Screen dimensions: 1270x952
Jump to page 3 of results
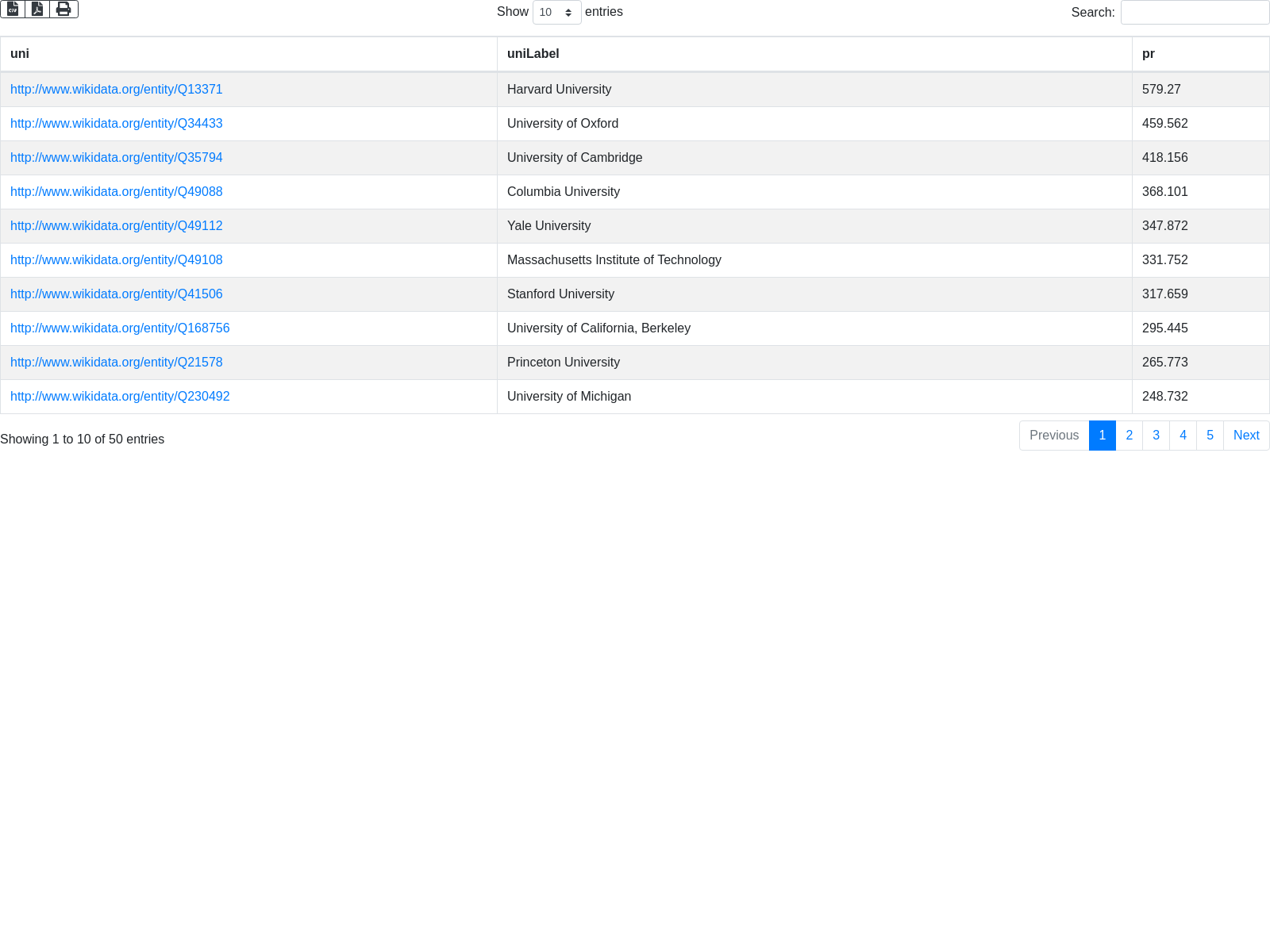[1156, 436]
